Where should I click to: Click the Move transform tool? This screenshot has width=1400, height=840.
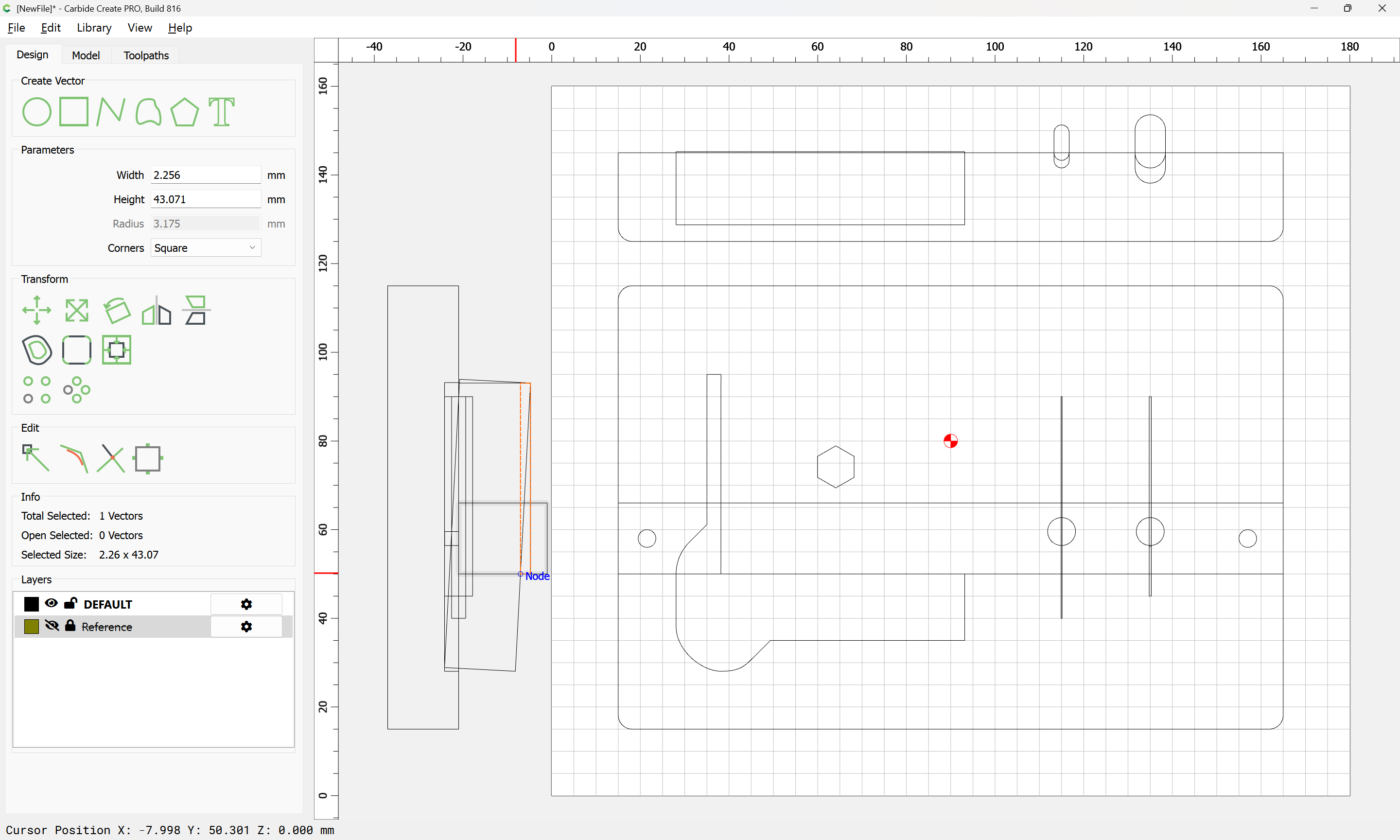[36, 310]
